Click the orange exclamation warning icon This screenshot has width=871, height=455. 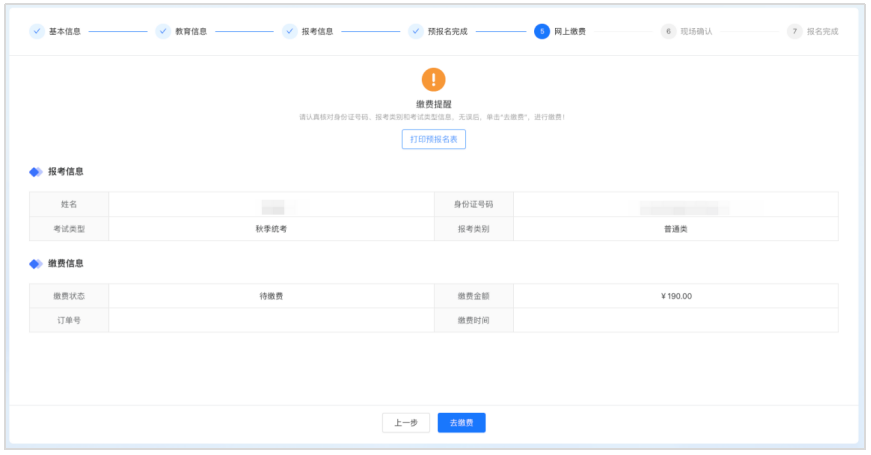pos(433,79)
